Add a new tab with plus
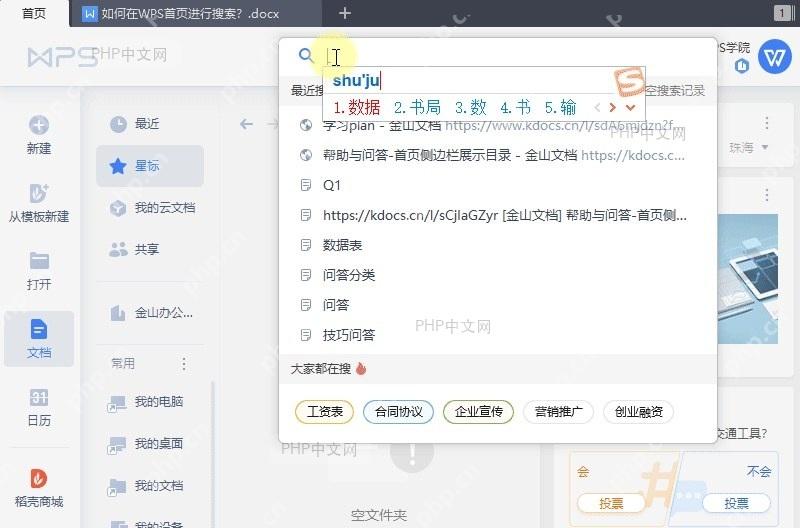 click(x=345, y=13)
